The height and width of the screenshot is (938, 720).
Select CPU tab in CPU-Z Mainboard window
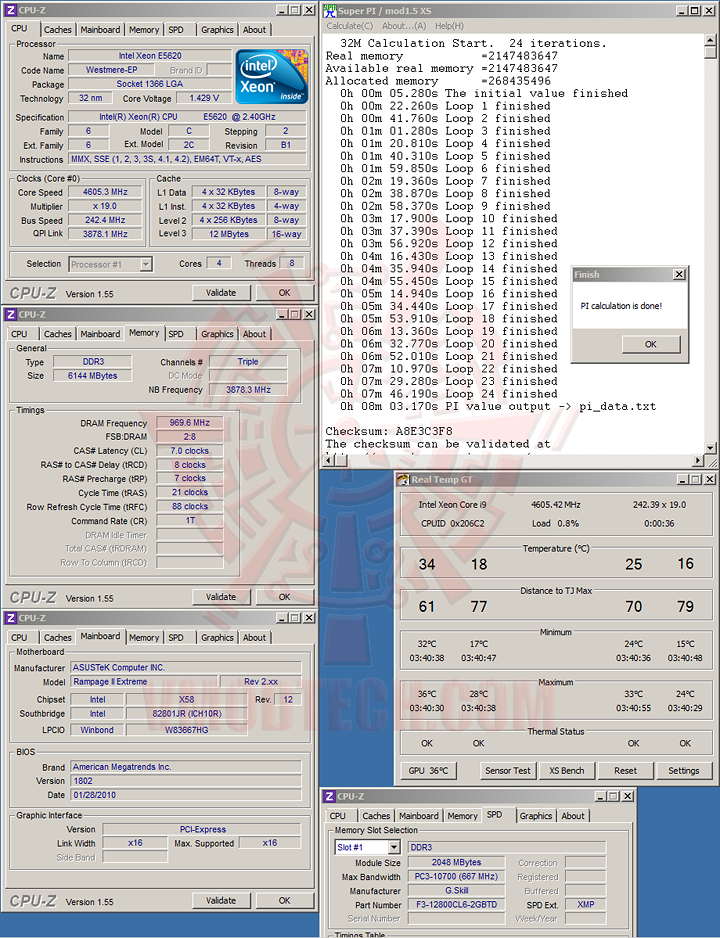(x=19, y=638)
